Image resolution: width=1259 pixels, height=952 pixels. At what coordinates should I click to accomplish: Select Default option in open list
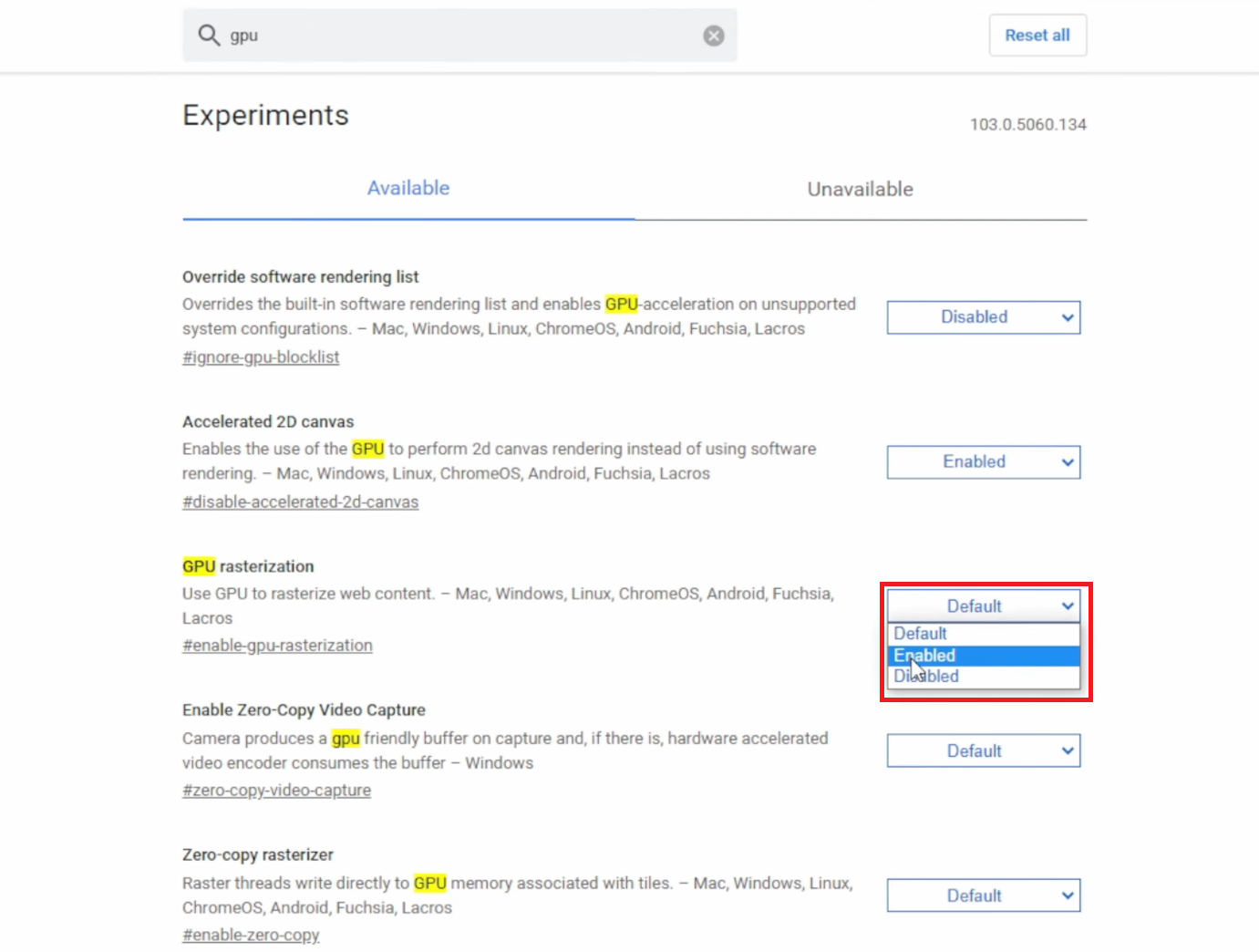click(x=921, y=634)
